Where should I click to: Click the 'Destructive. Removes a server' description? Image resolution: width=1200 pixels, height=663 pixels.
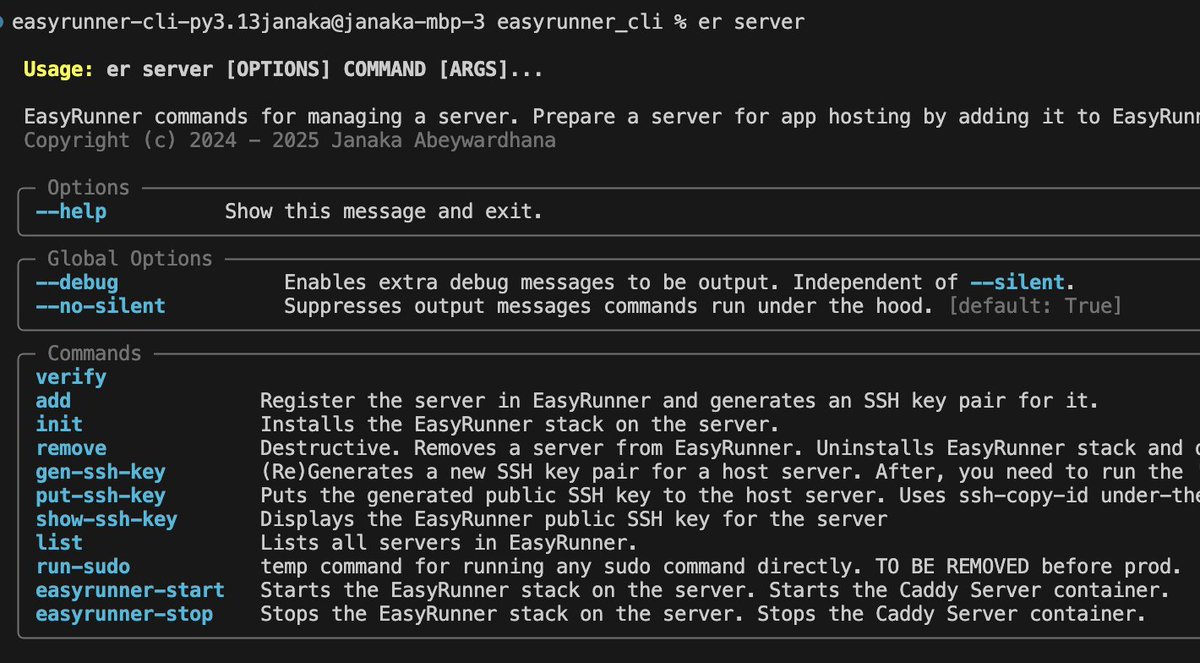431,448
